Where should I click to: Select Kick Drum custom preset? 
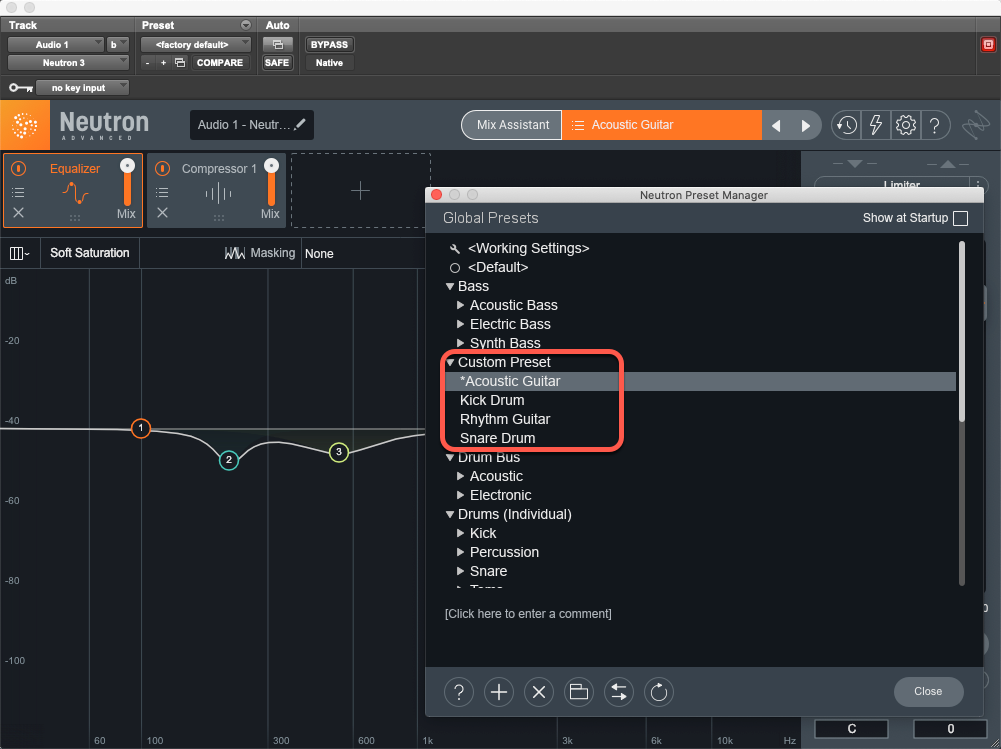[x=492, y=400]
